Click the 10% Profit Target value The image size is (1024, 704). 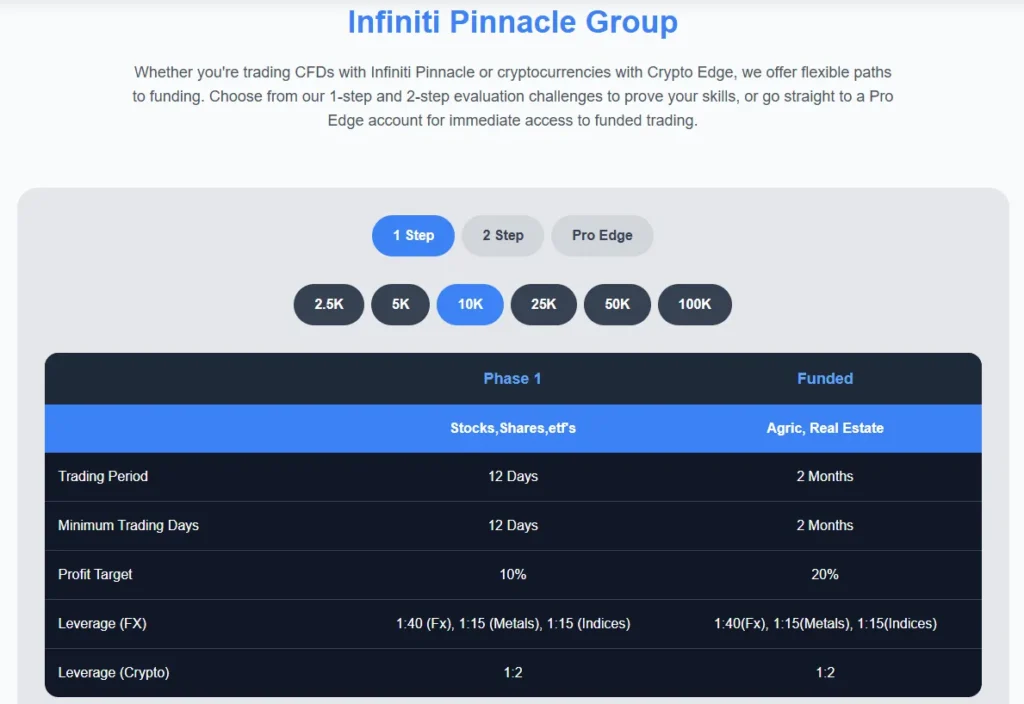(513, 574)
